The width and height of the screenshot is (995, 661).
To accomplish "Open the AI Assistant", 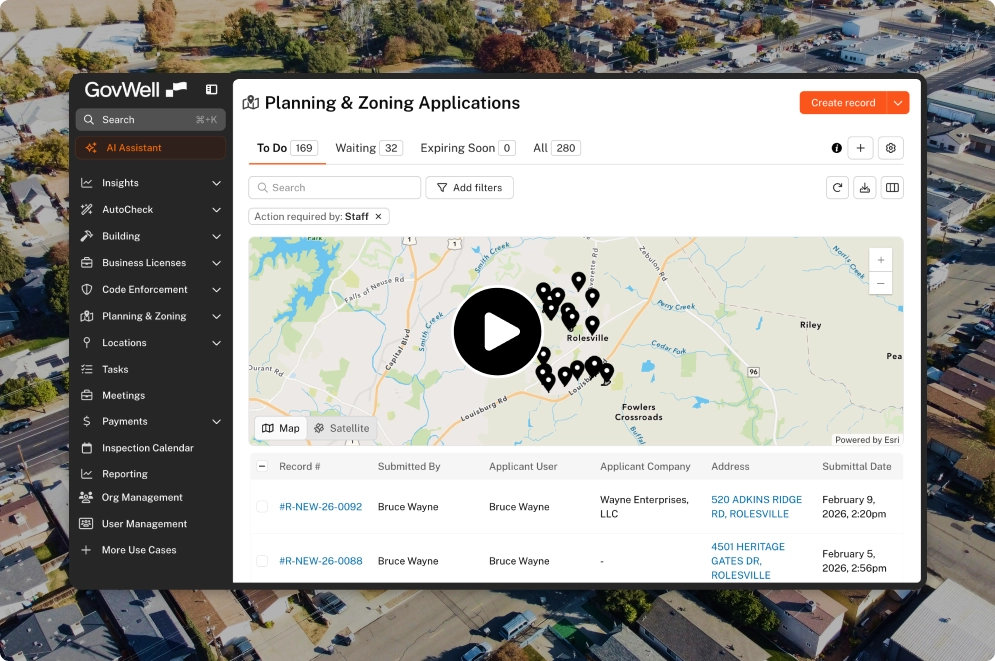I will tap(150, 148).
